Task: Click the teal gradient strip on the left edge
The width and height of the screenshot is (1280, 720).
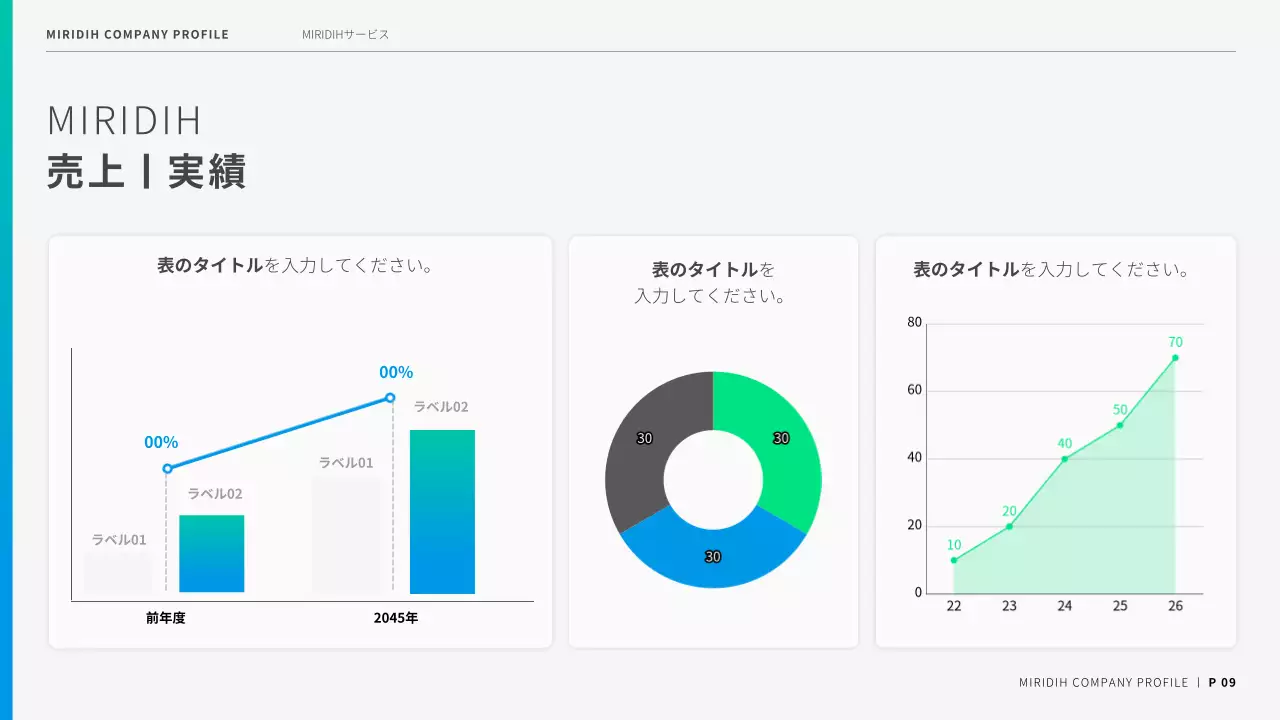Action: click(6, 360)
